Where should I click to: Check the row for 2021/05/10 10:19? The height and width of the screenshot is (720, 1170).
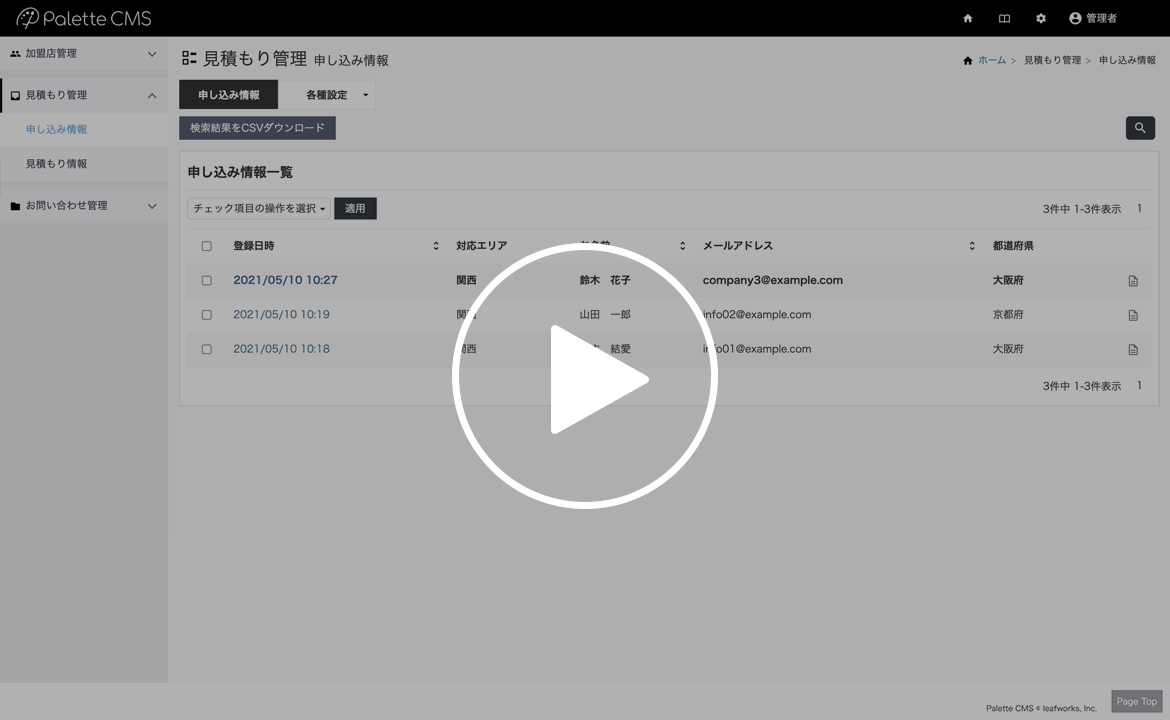coord(207,315)
